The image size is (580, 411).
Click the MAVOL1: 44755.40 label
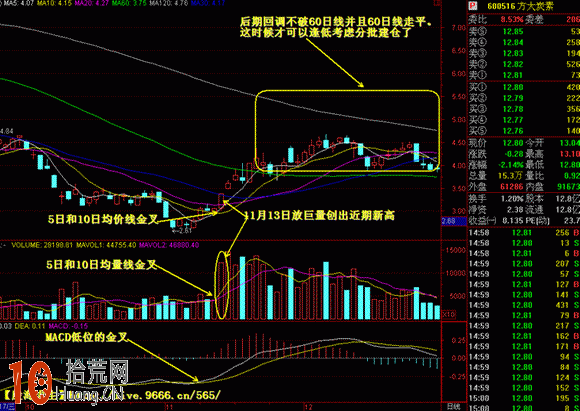[x=106, y=245]
